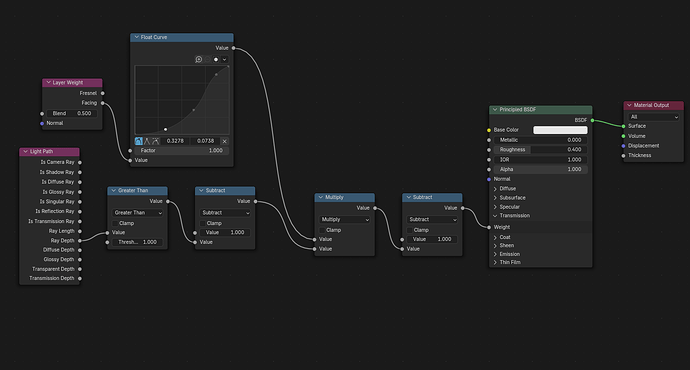
Task: Click the zoom in icon in Float Curve
Action: click(x=198, y=59)
